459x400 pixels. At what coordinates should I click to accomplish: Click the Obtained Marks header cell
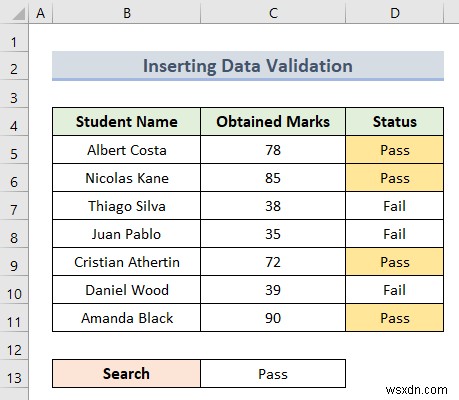click(273, 122)
